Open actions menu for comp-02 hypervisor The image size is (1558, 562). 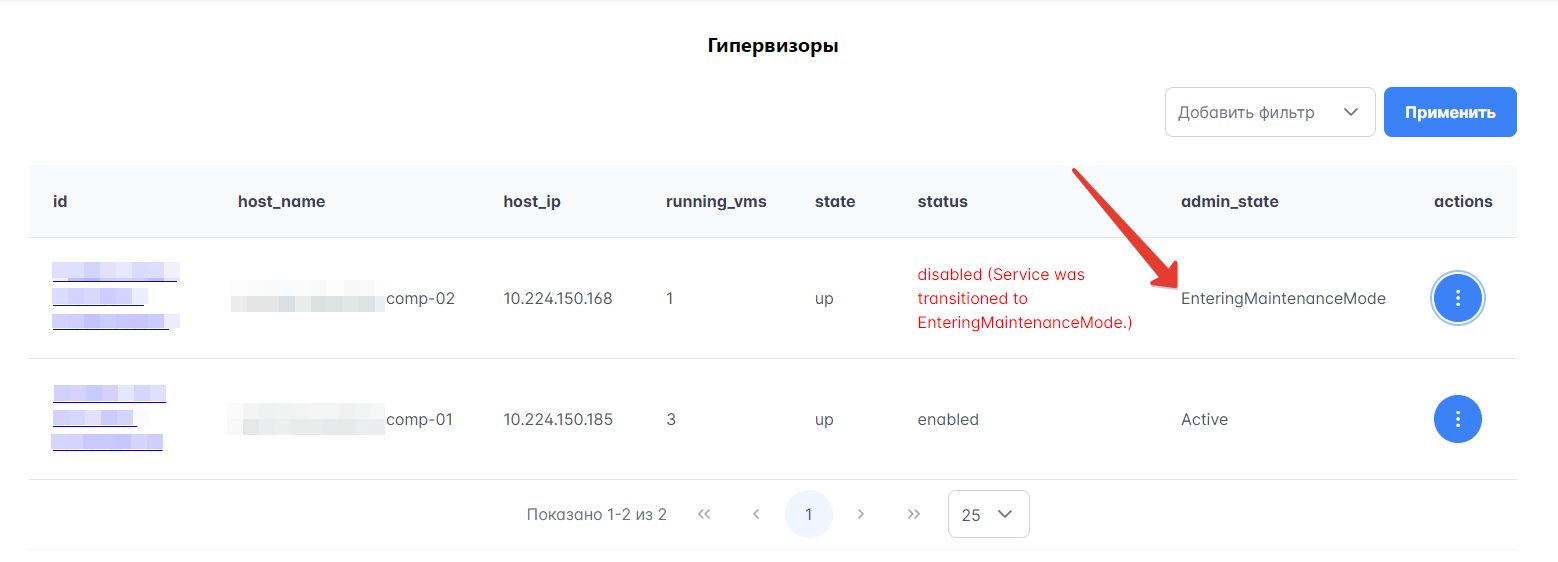1457,298
